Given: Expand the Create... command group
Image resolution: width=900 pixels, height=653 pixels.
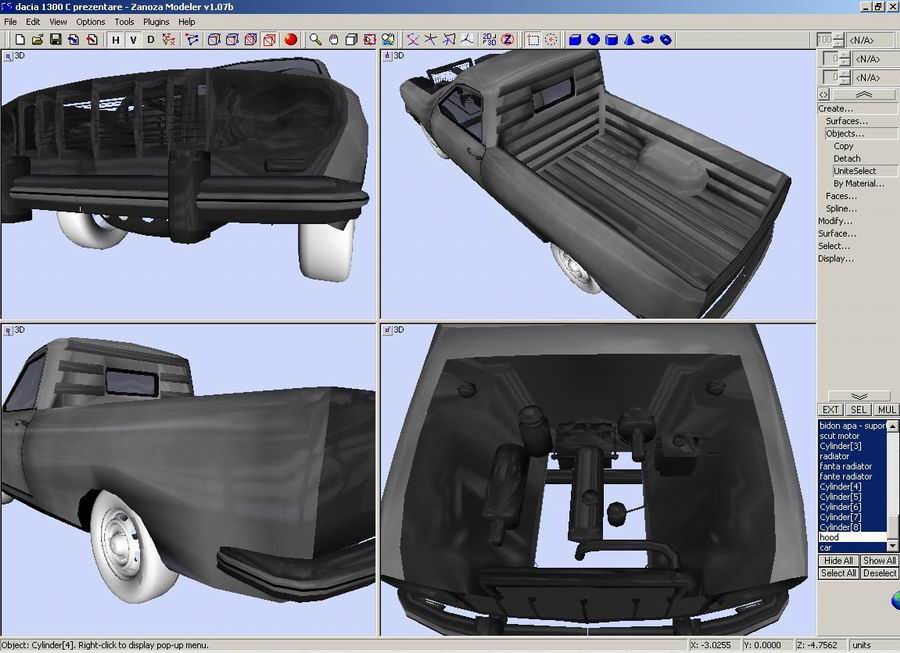Looking at the screenshot, I should click(x=836, y=108).
